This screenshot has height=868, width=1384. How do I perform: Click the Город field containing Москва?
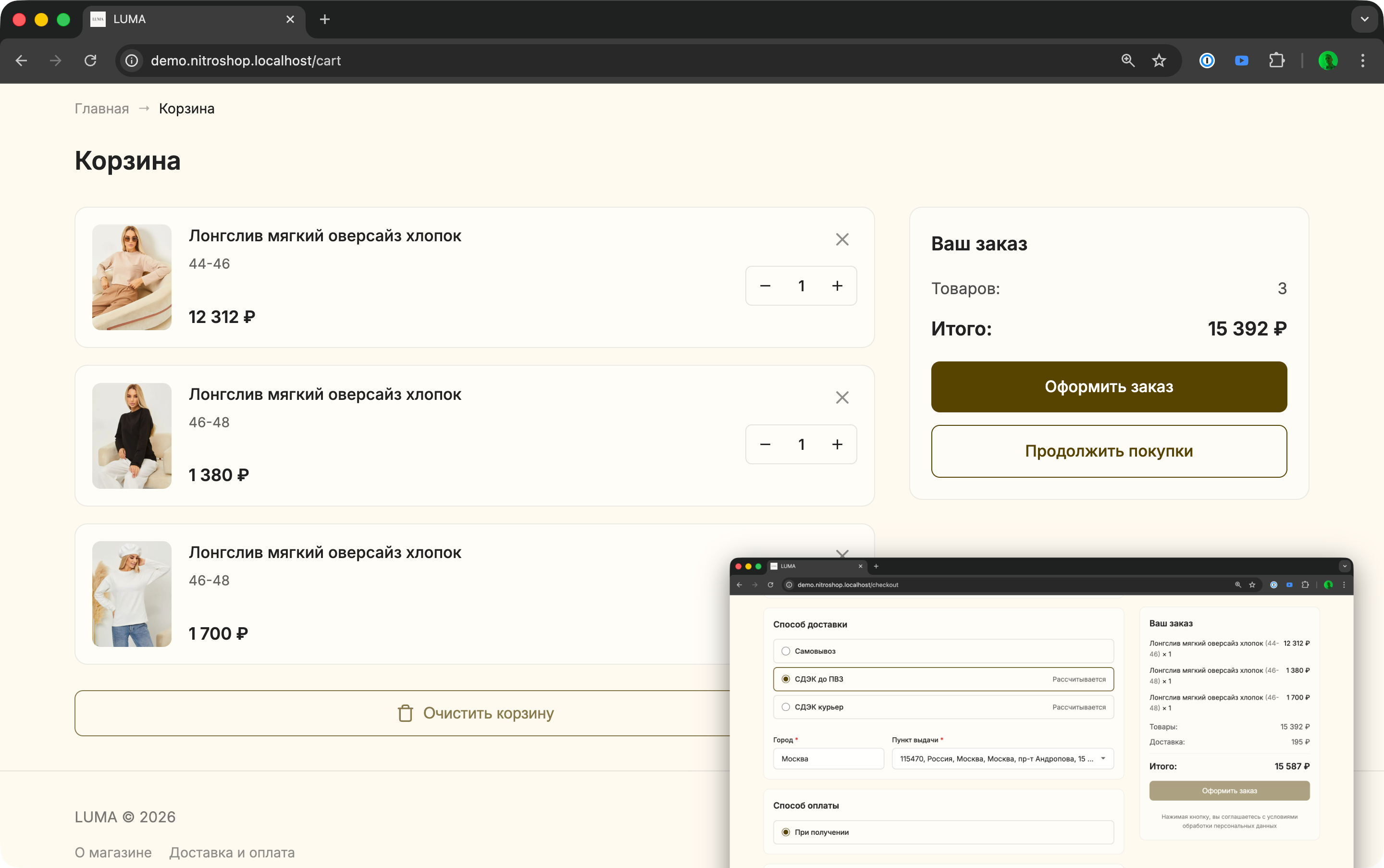click(x=828, y=758)
